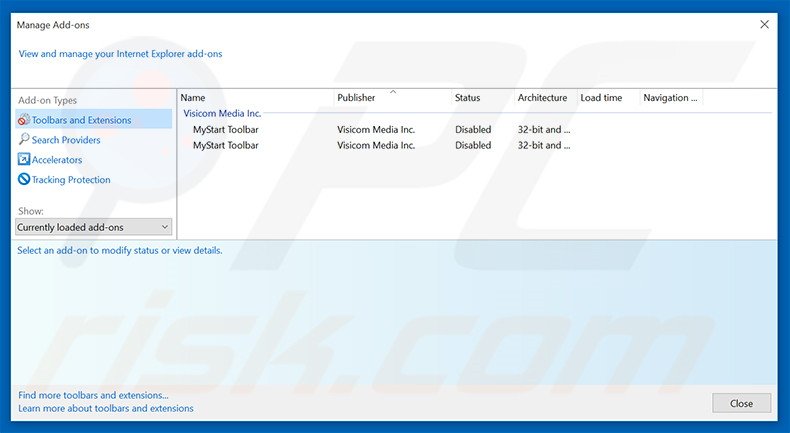Screen dimensions: 790x433
Task: Click the Tracking Protection icon
Action: coord(24,180)
